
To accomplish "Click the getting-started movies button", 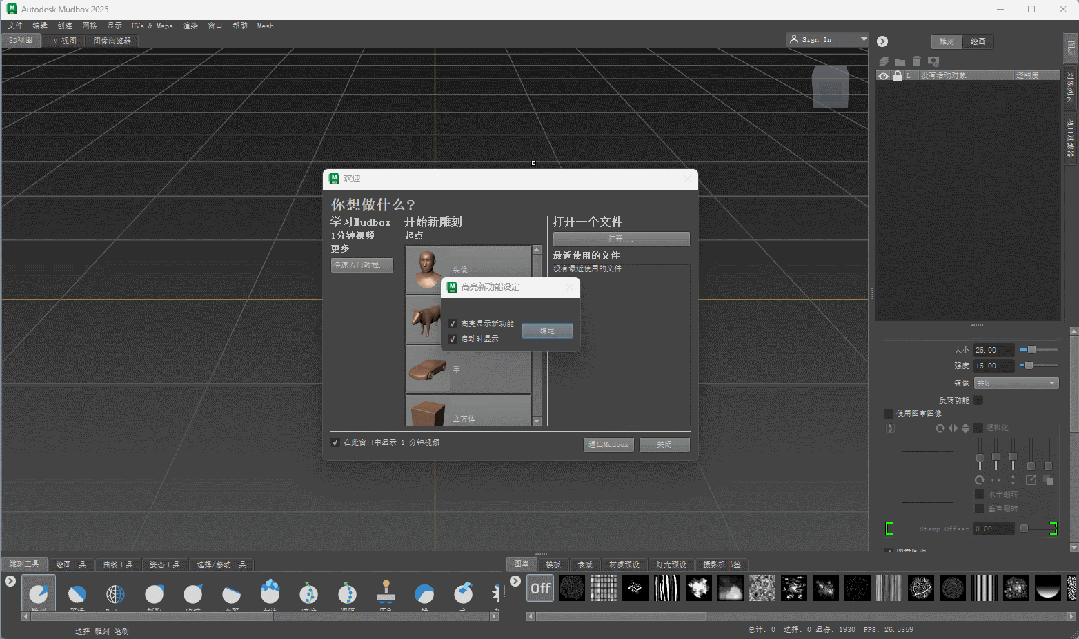I will (362, 265).
